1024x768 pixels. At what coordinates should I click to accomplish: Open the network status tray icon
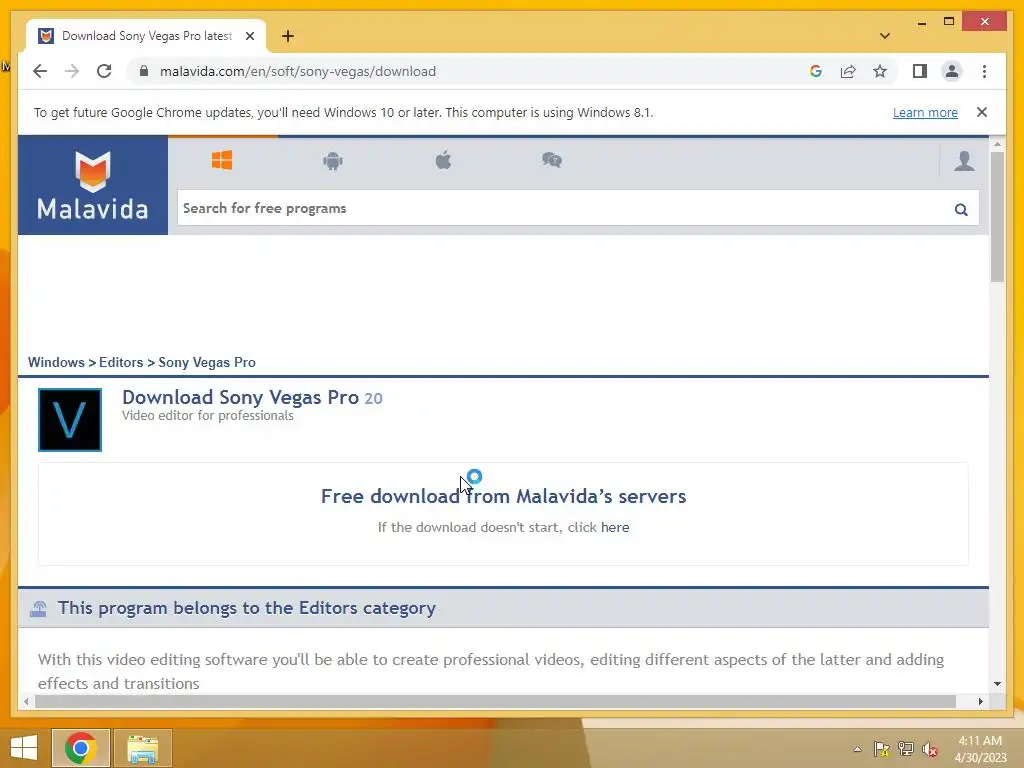(x=906, y=749)
